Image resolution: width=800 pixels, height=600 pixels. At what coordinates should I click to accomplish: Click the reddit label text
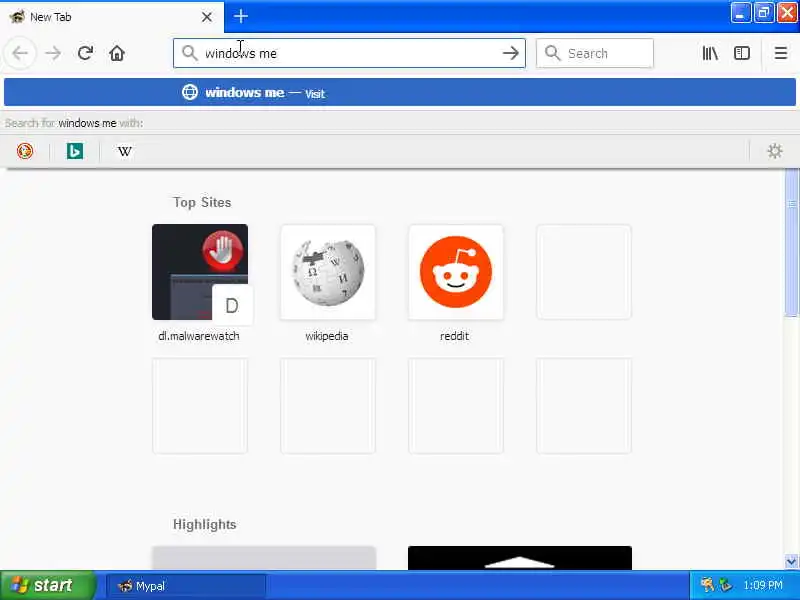pyautogui.click(x=455, y=336)
